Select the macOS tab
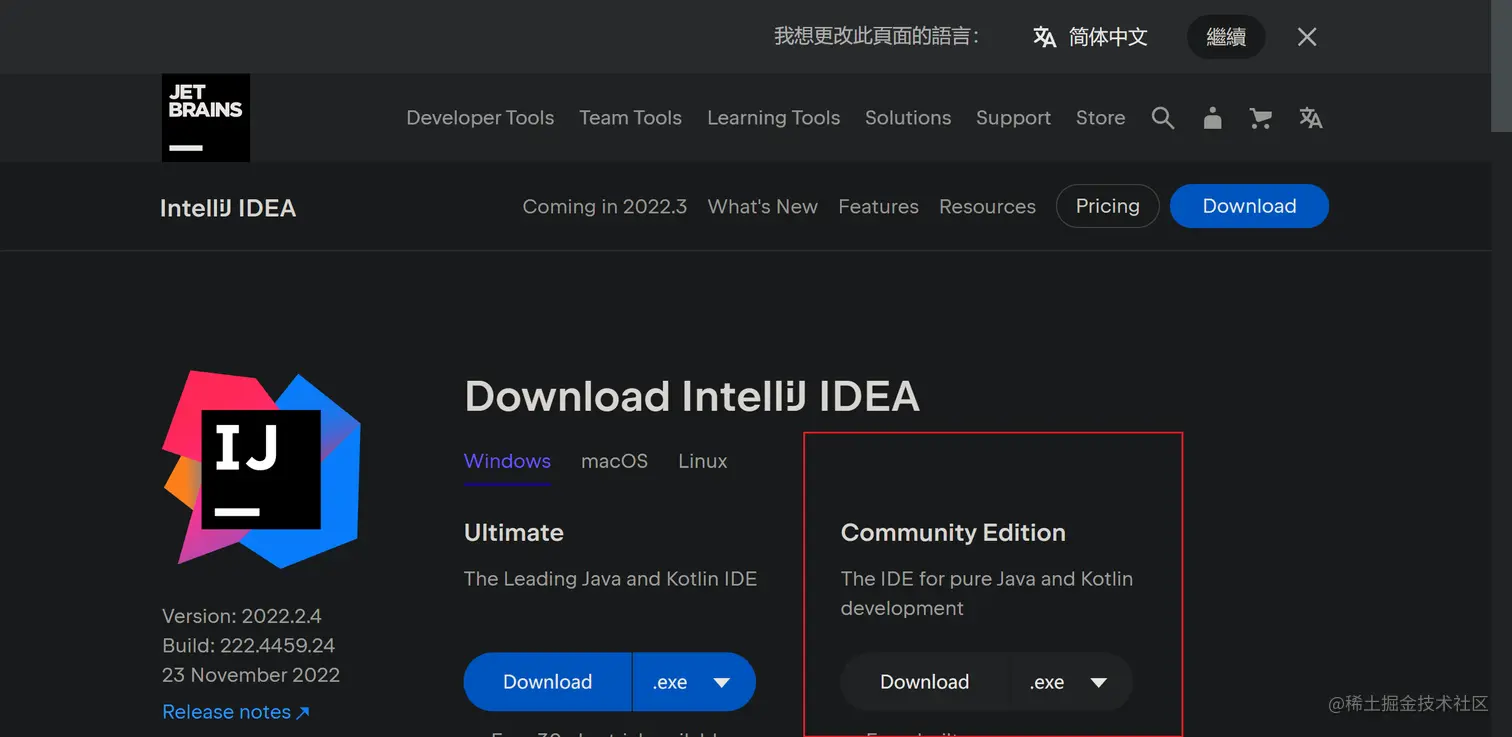1512x737 pixels. pyautogui.click(x=614, y=461)
